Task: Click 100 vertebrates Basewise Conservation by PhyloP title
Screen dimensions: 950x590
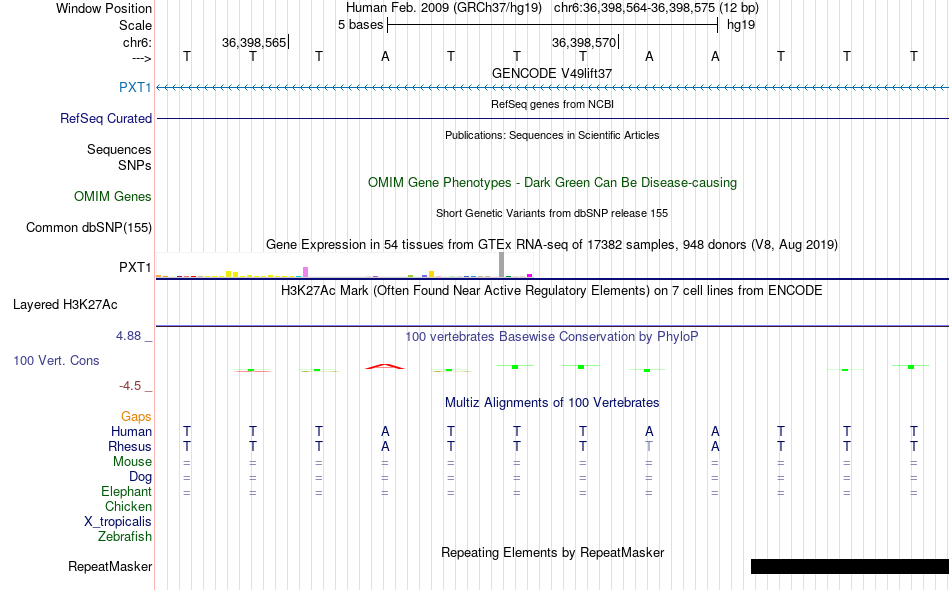Action: point(552,336)
